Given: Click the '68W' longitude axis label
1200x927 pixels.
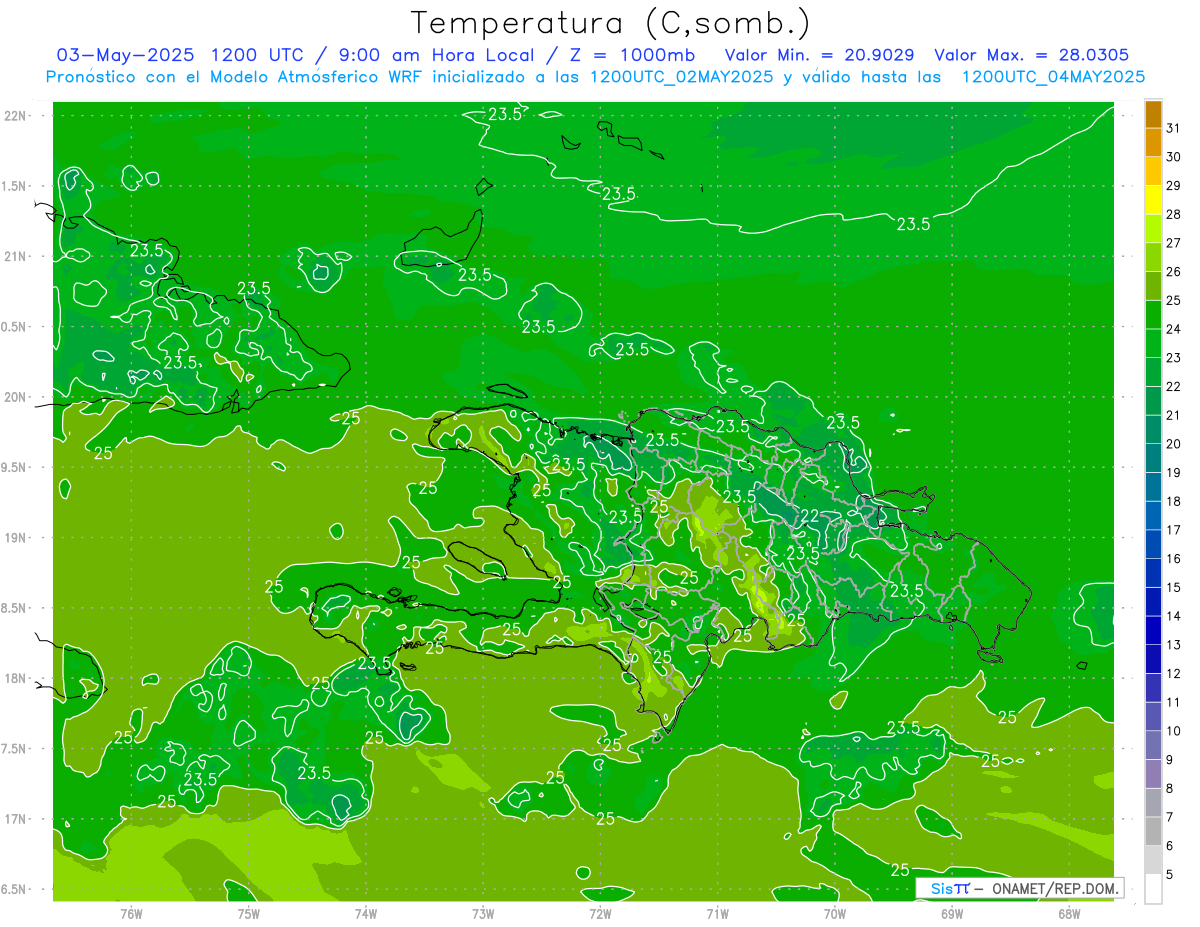Looking at the screenshot, I should click(x=1069, y=913).
